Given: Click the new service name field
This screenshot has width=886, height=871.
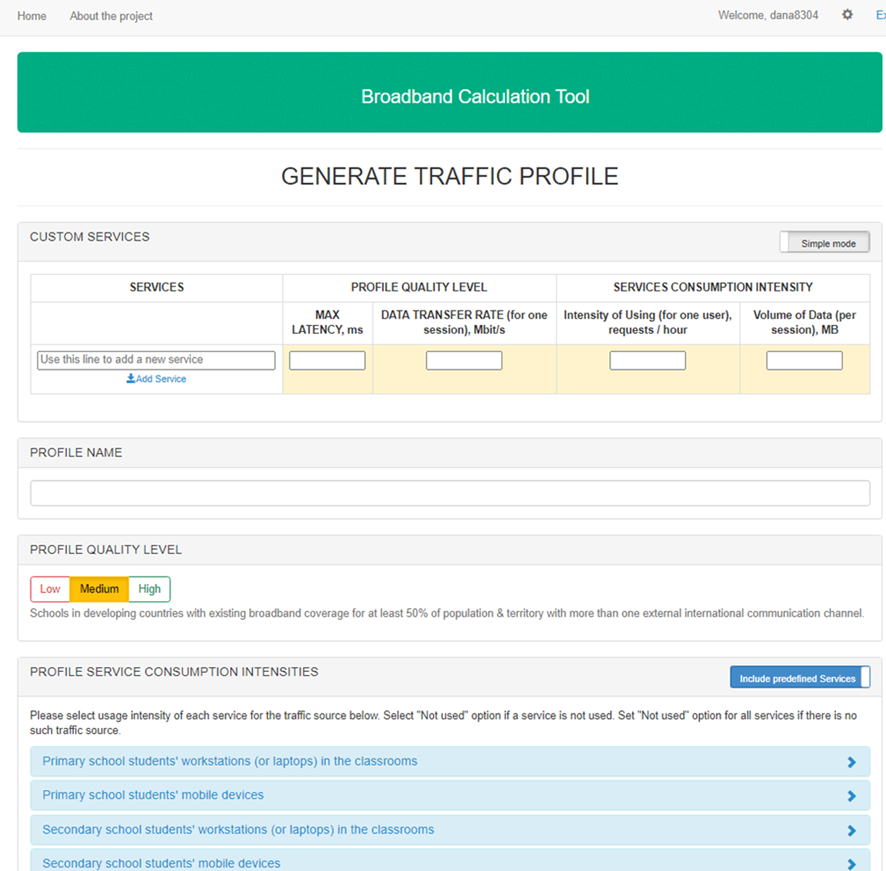Looking at the screenshot, I should (156, 360).
